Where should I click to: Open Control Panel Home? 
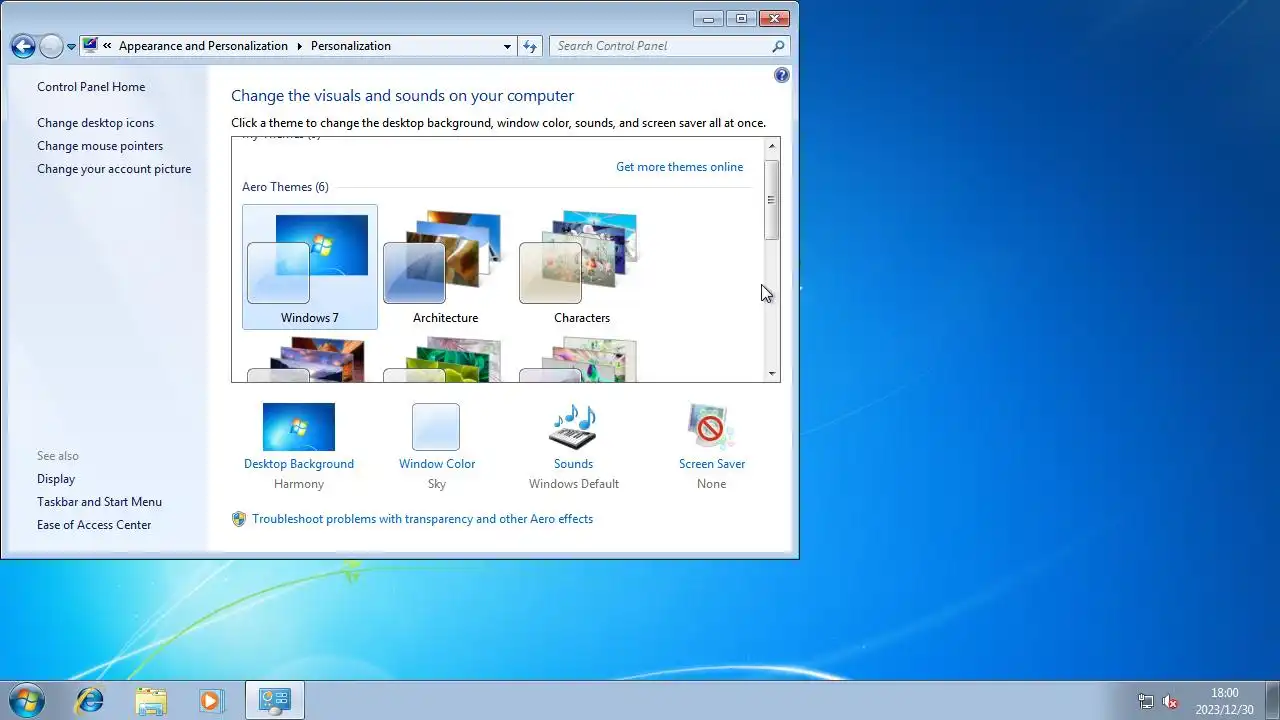point(91,87)
